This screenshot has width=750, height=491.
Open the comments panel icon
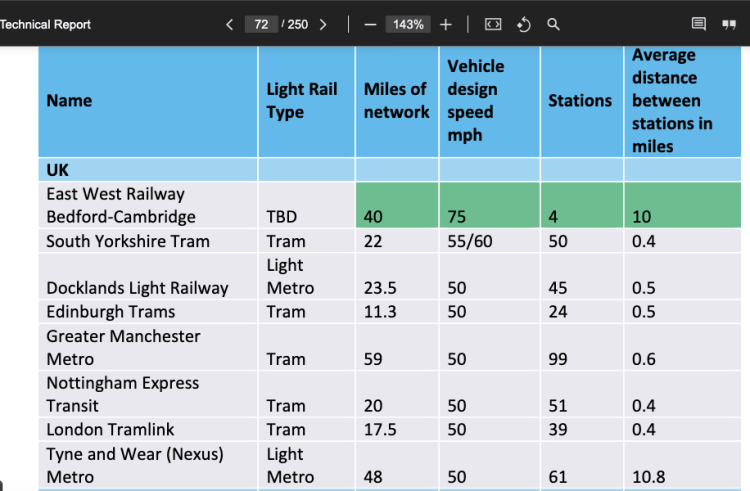(699, 24)
